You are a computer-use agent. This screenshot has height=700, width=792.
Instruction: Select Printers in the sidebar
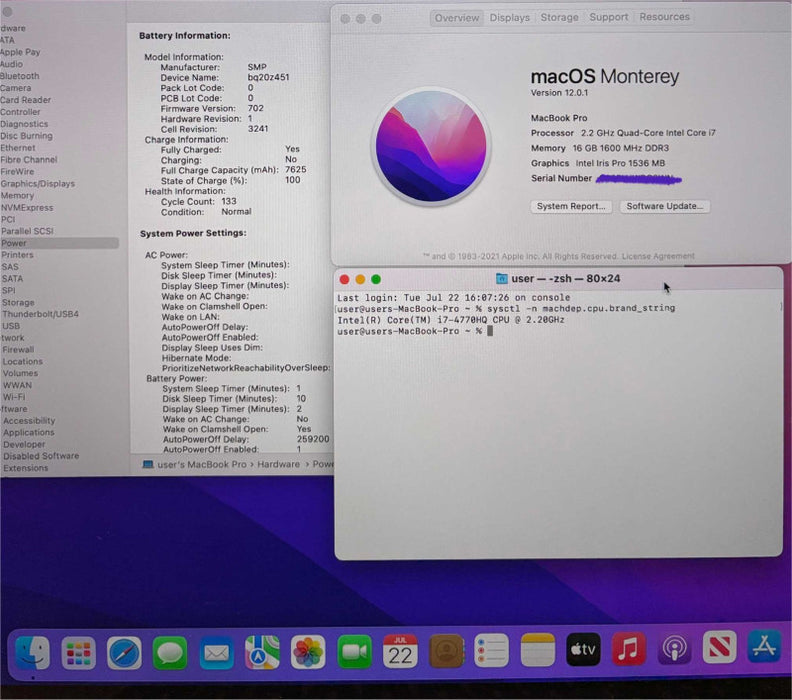point(17,255)
